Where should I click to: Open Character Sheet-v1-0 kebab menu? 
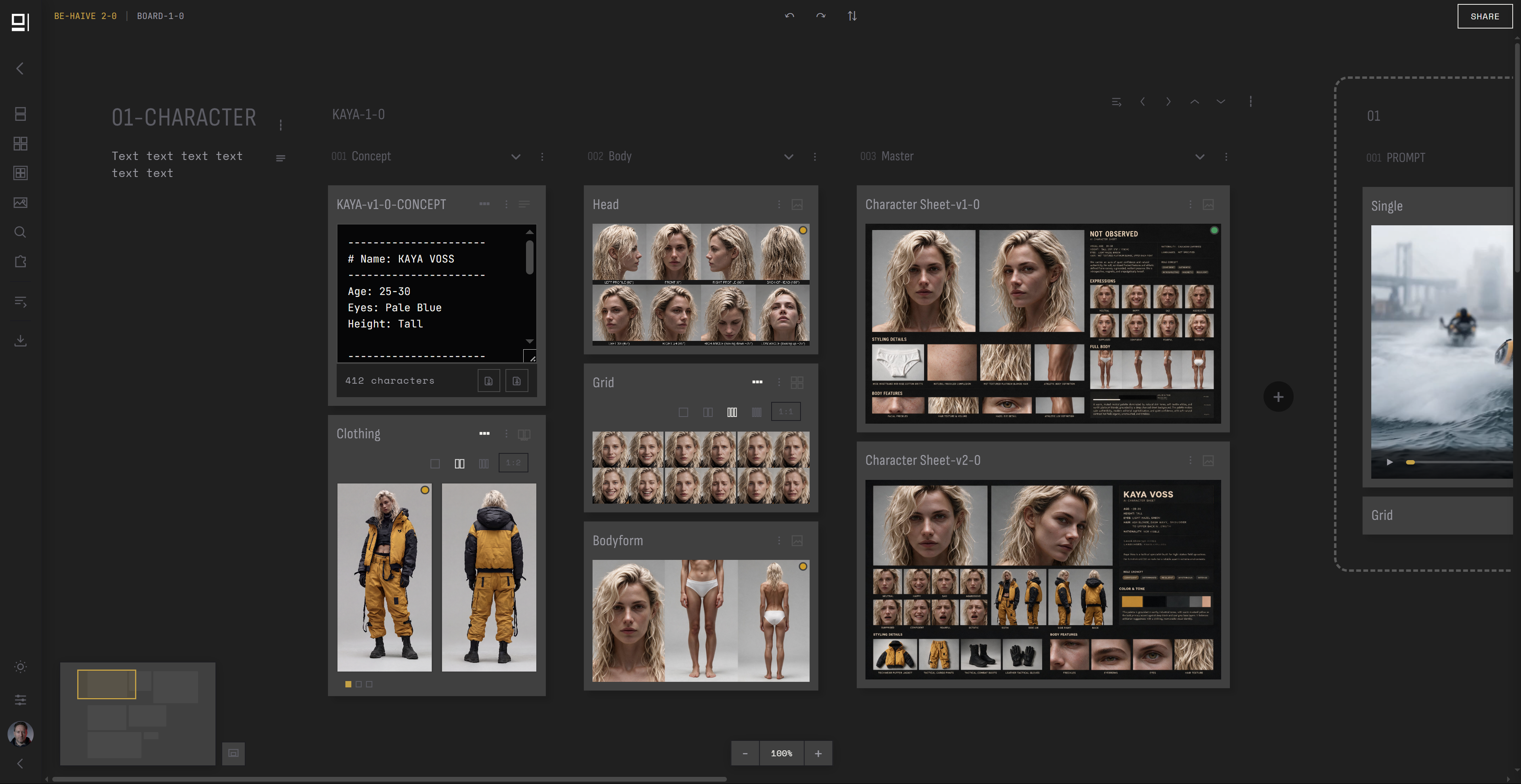click(x=1190, y=204)
